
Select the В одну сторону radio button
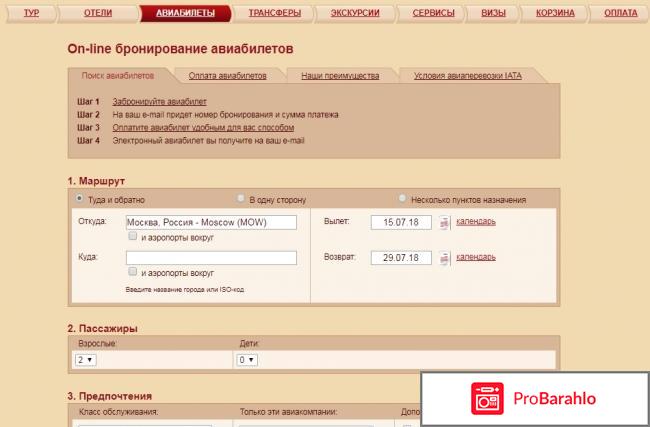click(240, 199)
